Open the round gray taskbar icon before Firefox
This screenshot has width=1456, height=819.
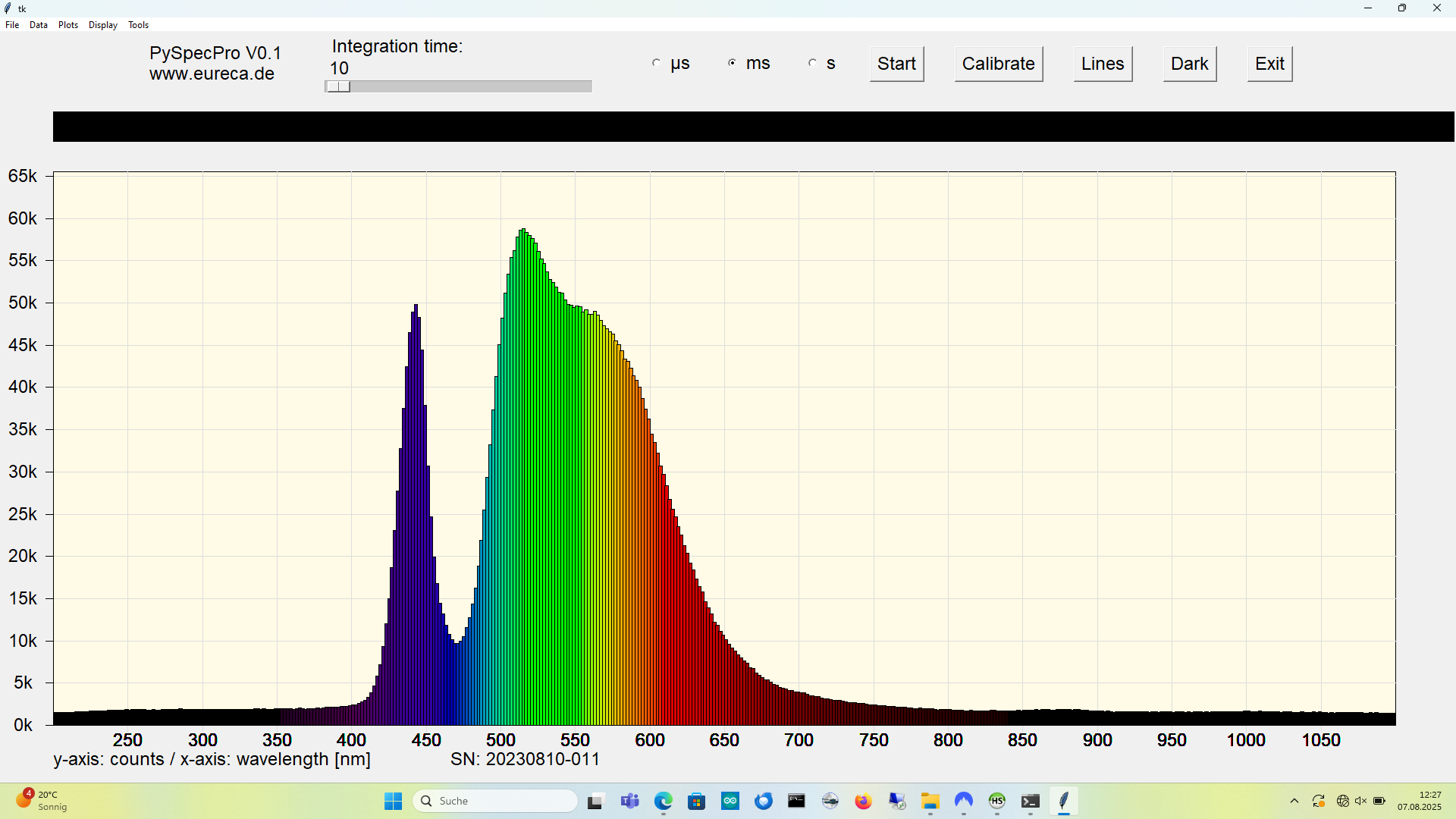tap(830, 801)
